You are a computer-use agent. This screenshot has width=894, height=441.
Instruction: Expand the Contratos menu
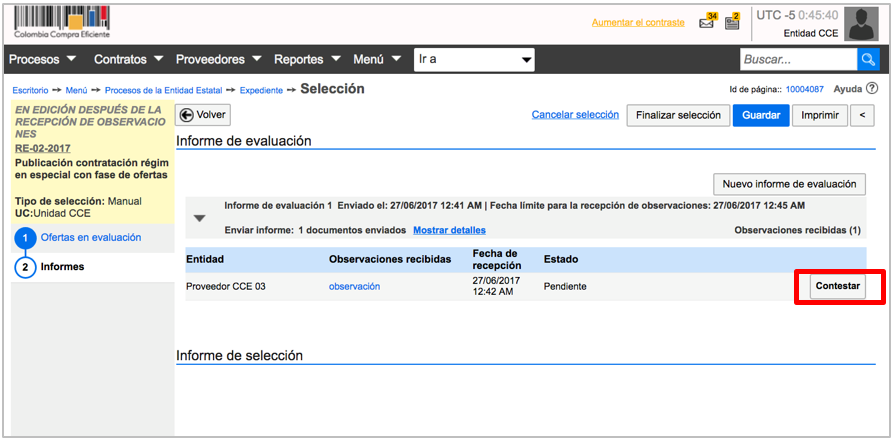128,60
